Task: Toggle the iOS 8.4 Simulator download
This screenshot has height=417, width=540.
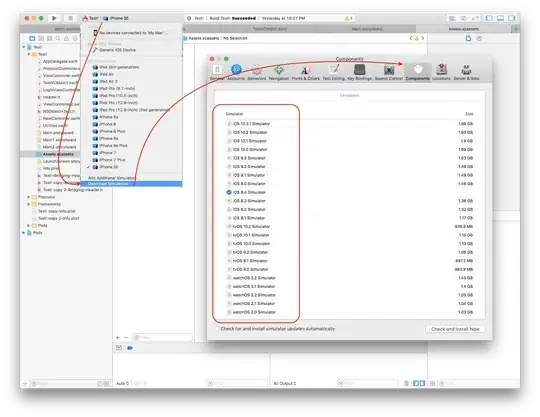Action: [229, 192]
